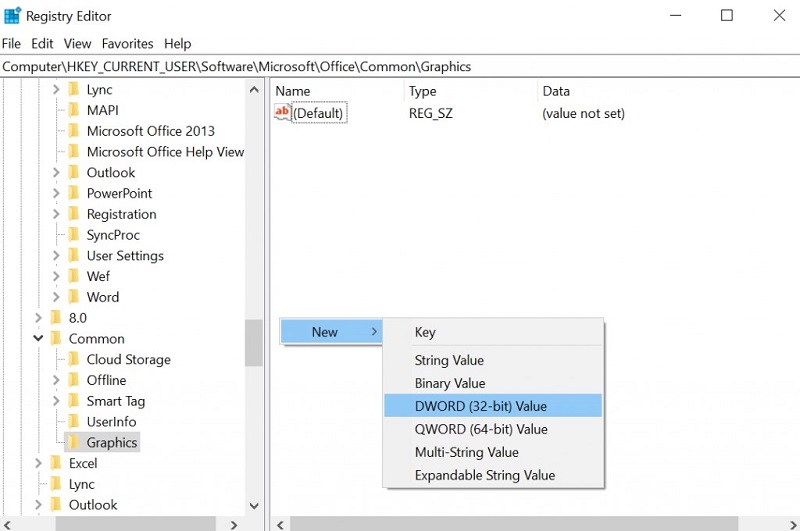Click the Name column header
The image size is (800, 531).
point(293,91)
